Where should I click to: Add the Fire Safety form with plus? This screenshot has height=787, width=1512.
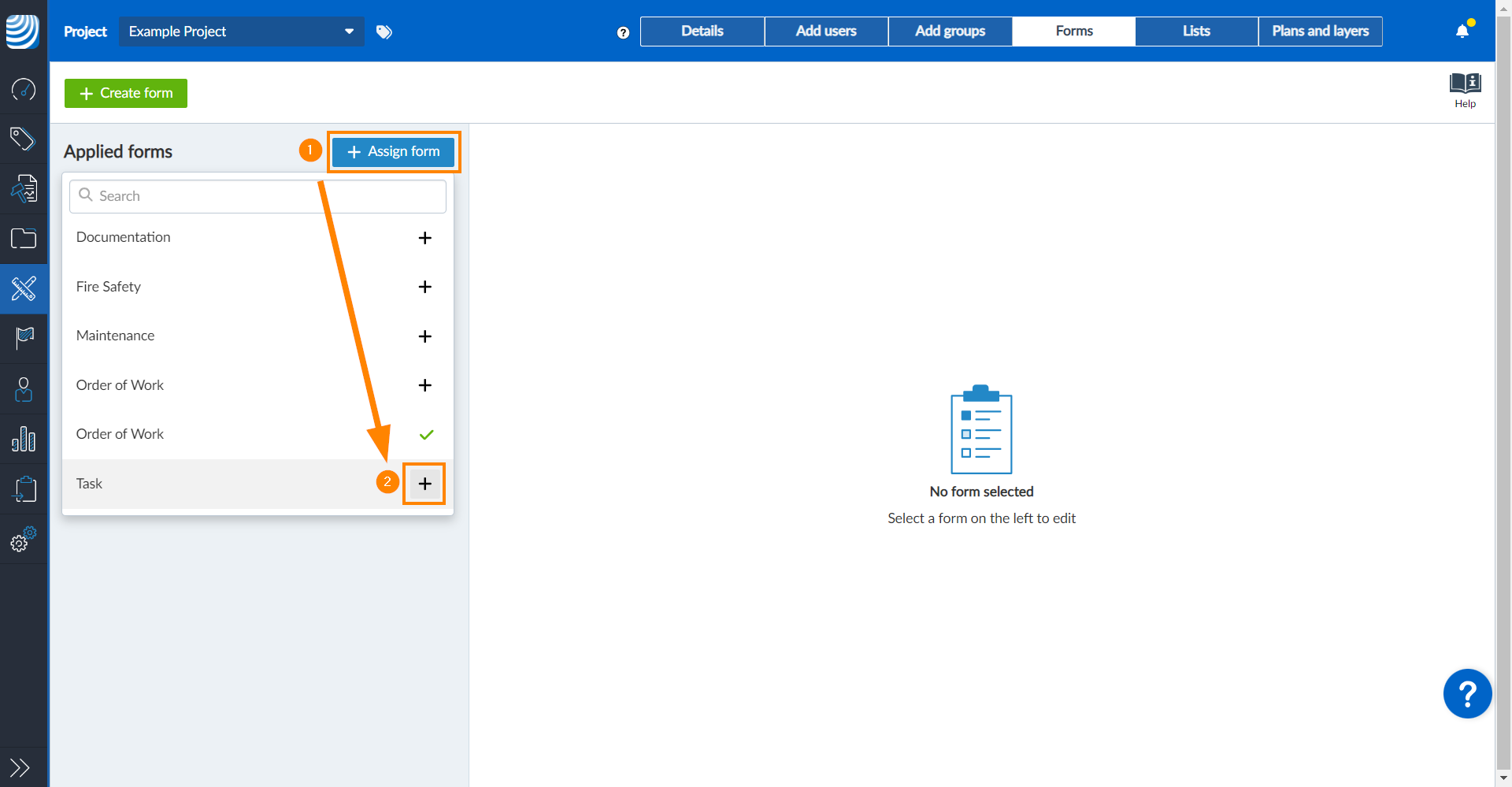tap(424, 287)
